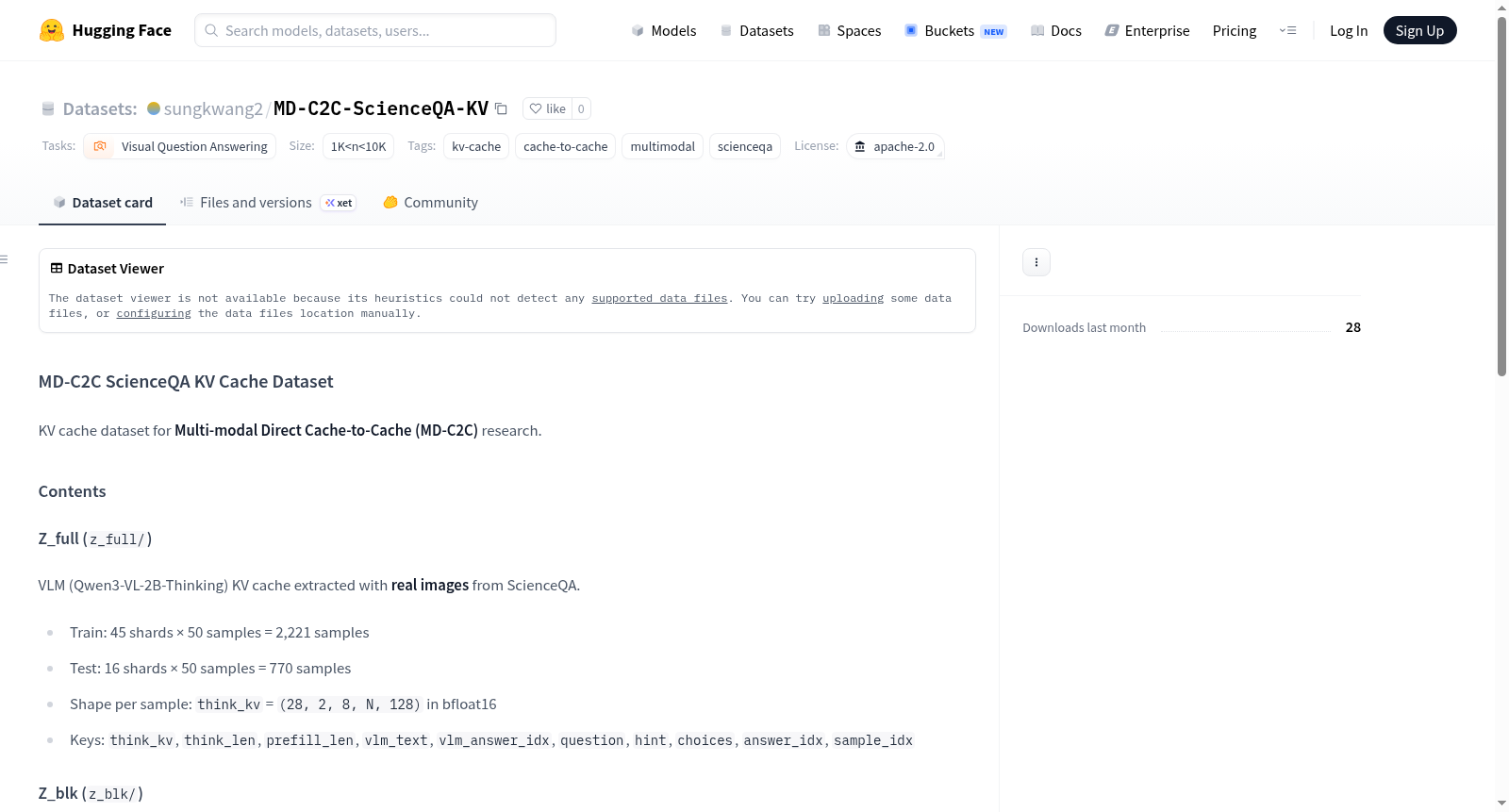The height and width of the screenshot is (812, 1509).
Task: Click the Downloads last month label
Action: [1085, 327]
